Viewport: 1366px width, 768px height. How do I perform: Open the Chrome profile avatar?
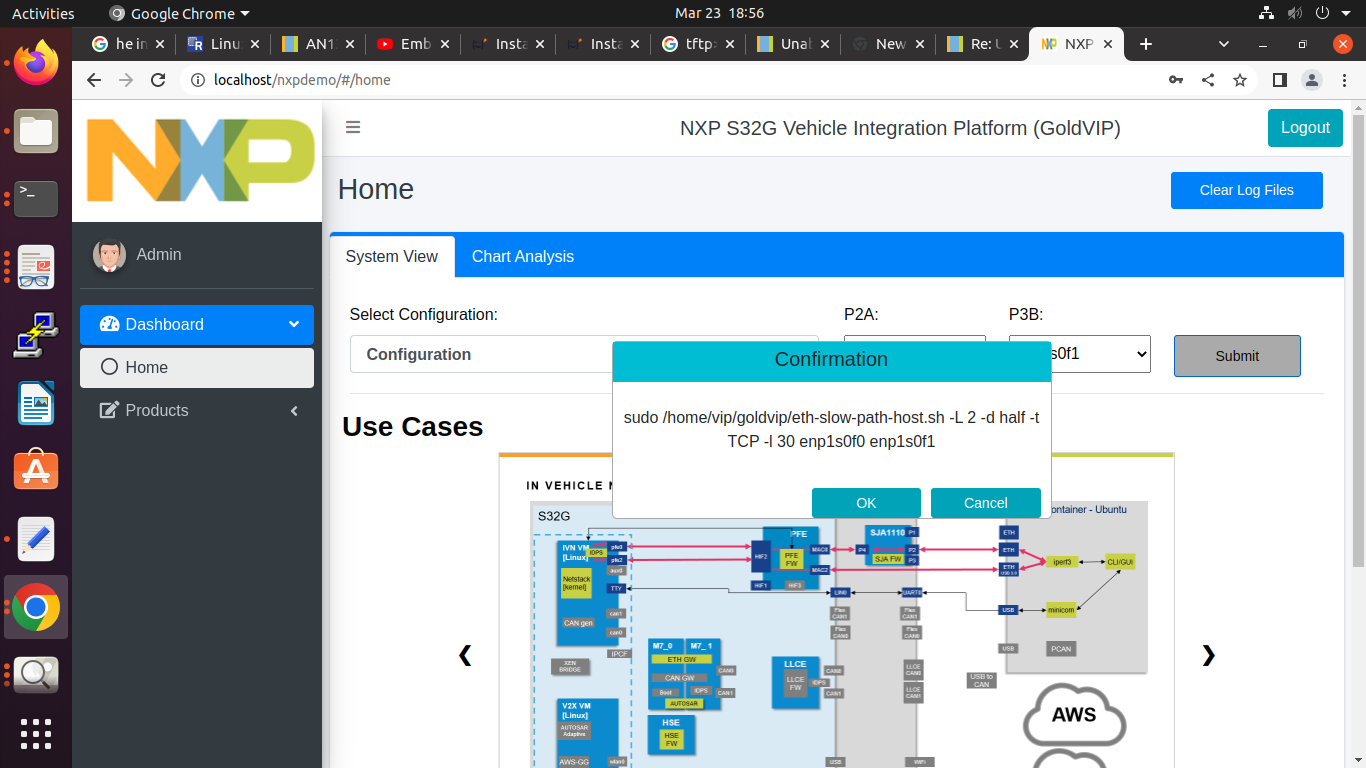click(1311, 80)
